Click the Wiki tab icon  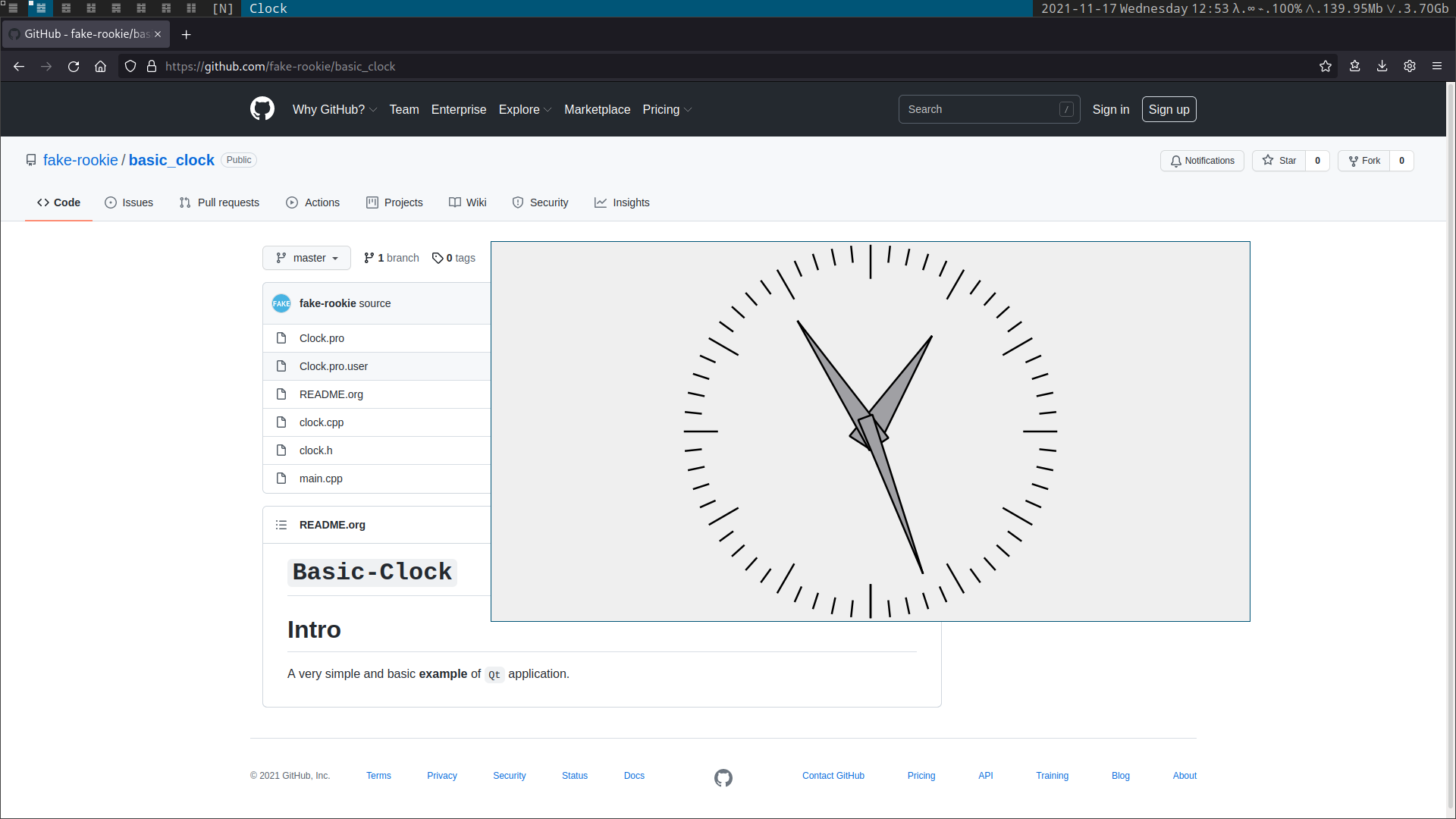click(454, 202)
